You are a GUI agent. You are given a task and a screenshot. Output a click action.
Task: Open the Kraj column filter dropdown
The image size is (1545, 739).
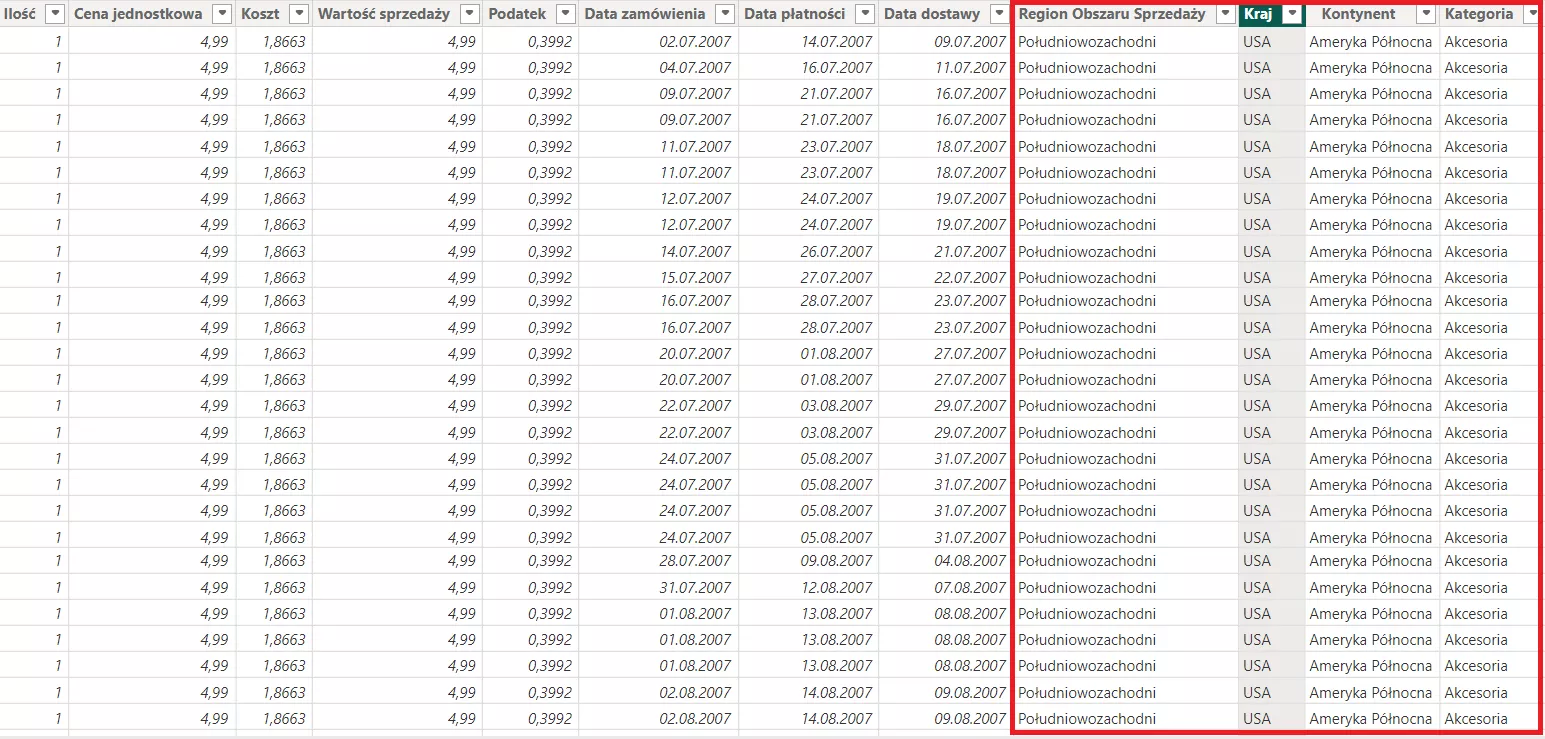tap(1292, 14)
